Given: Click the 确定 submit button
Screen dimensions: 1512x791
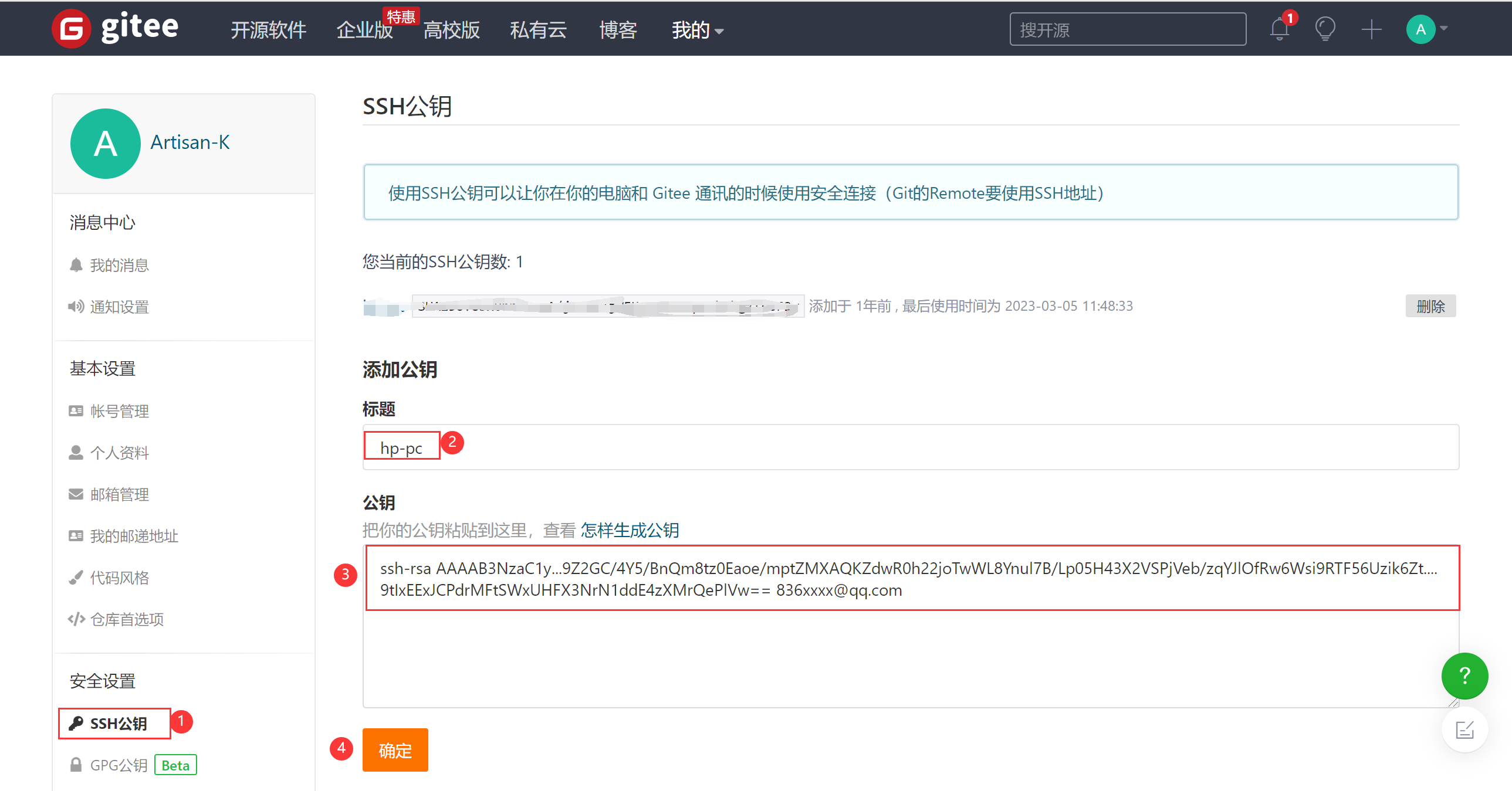Looking at the screenshot, I should (395, 750).
